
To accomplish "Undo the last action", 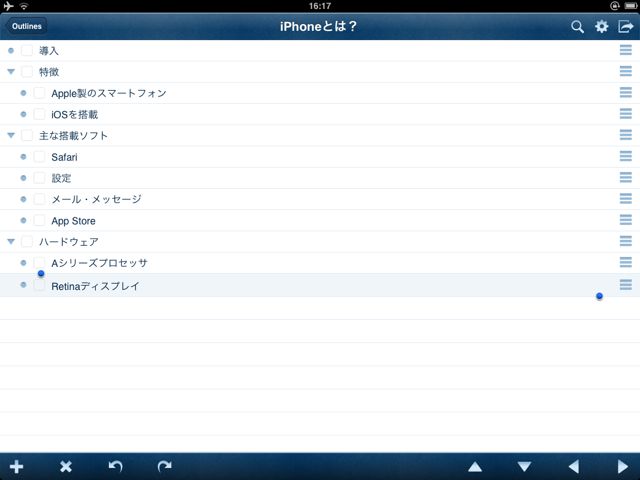I will [116, 466].
